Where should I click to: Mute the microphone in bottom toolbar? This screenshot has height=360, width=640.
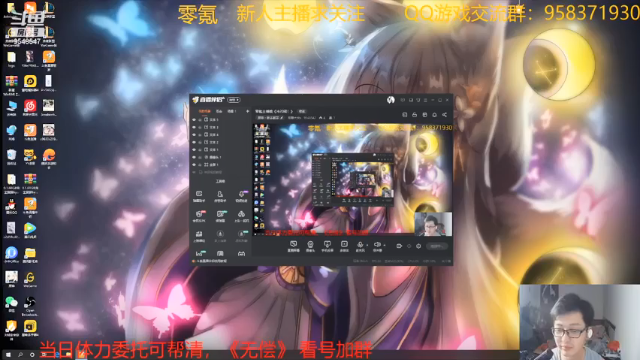click(x=360, y=246)
